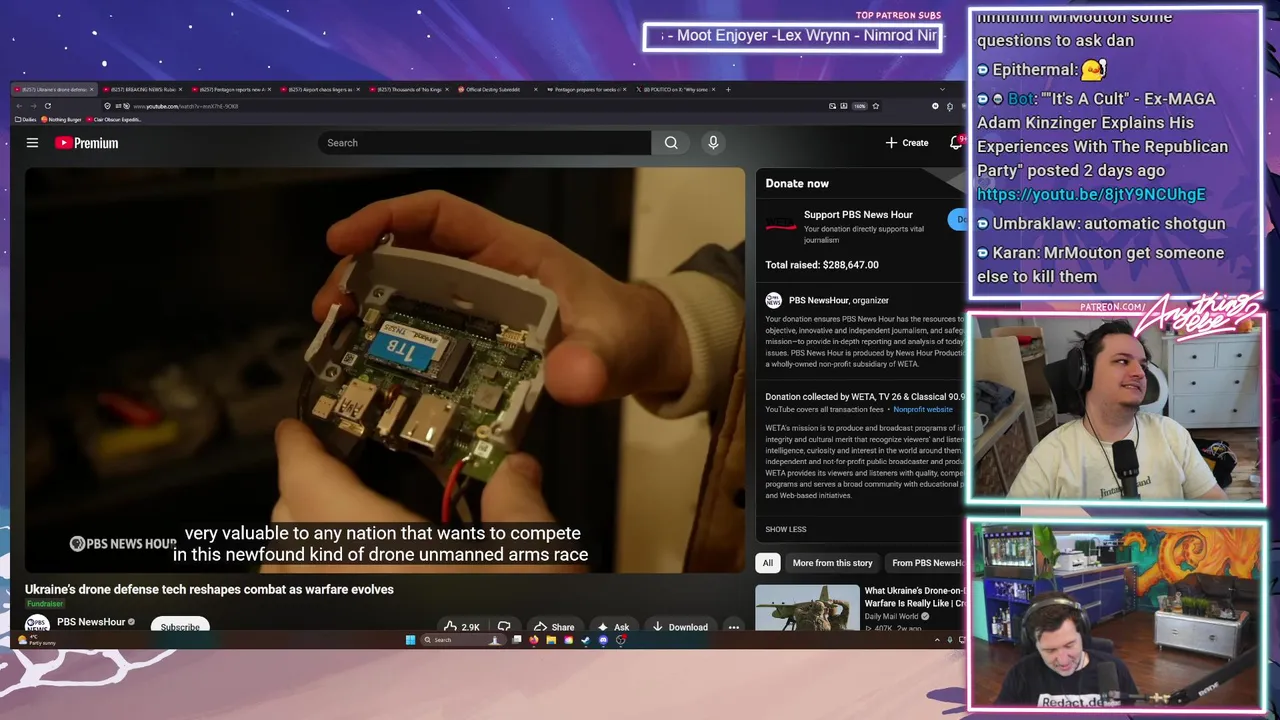Open the Windows Start menu

410,640
